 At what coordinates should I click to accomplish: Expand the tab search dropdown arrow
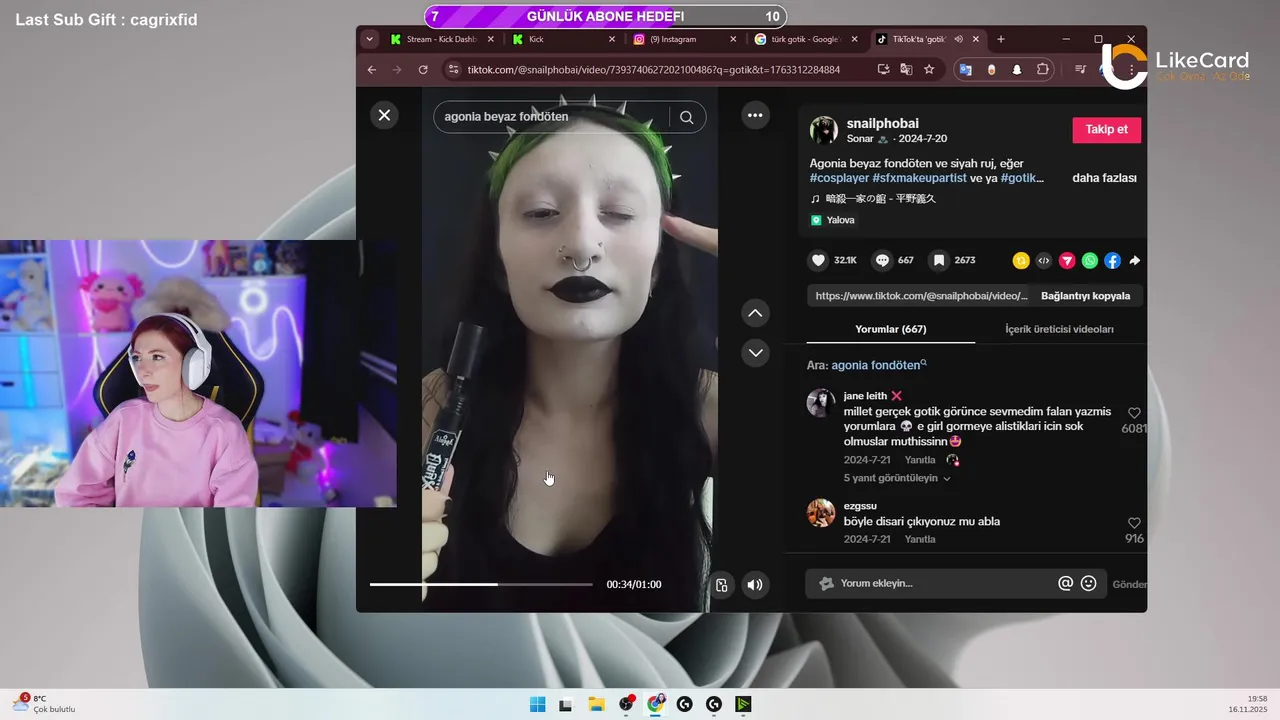(x=370, y=39)
